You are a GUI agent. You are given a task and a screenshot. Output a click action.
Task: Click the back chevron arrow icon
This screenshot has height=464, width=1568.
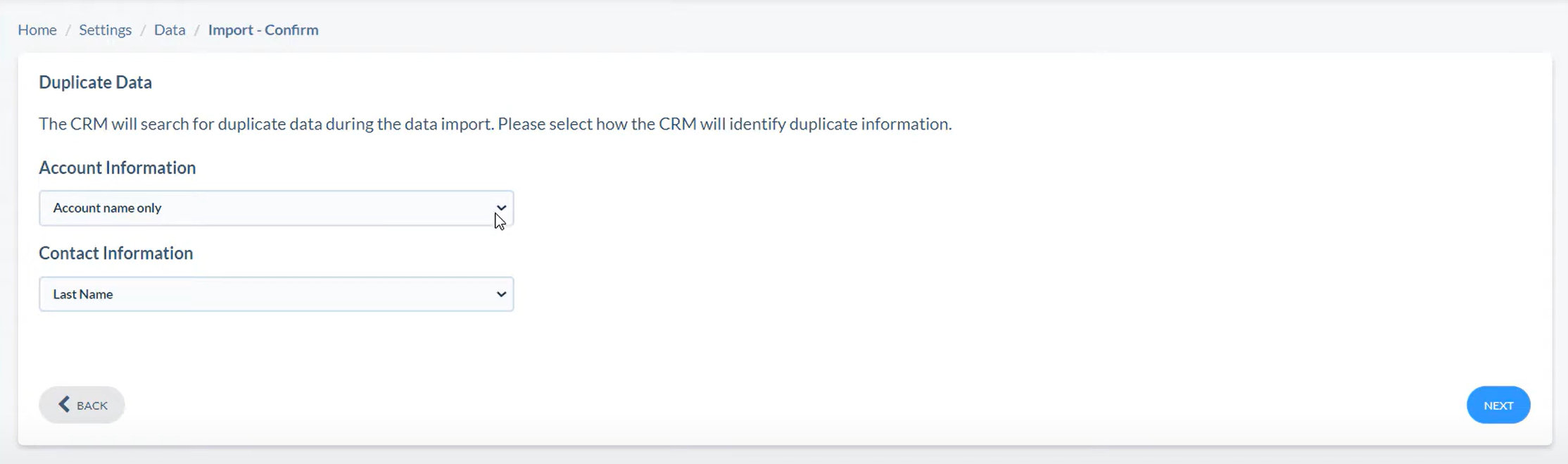(64, 404)
